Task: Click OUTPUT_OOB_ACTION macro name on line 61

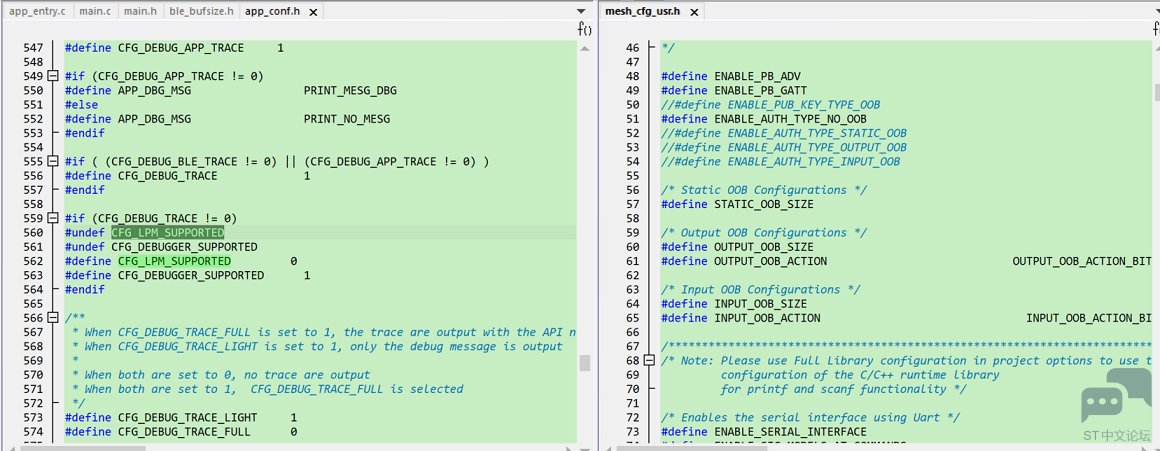Action: pyautogui.click(x=771, y=261)
